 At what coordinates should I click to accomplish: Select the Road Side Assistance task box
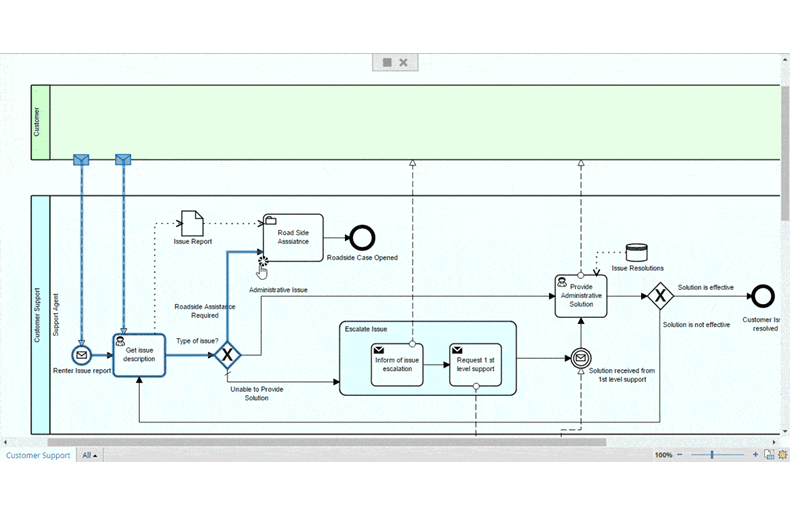pos(293,237)
